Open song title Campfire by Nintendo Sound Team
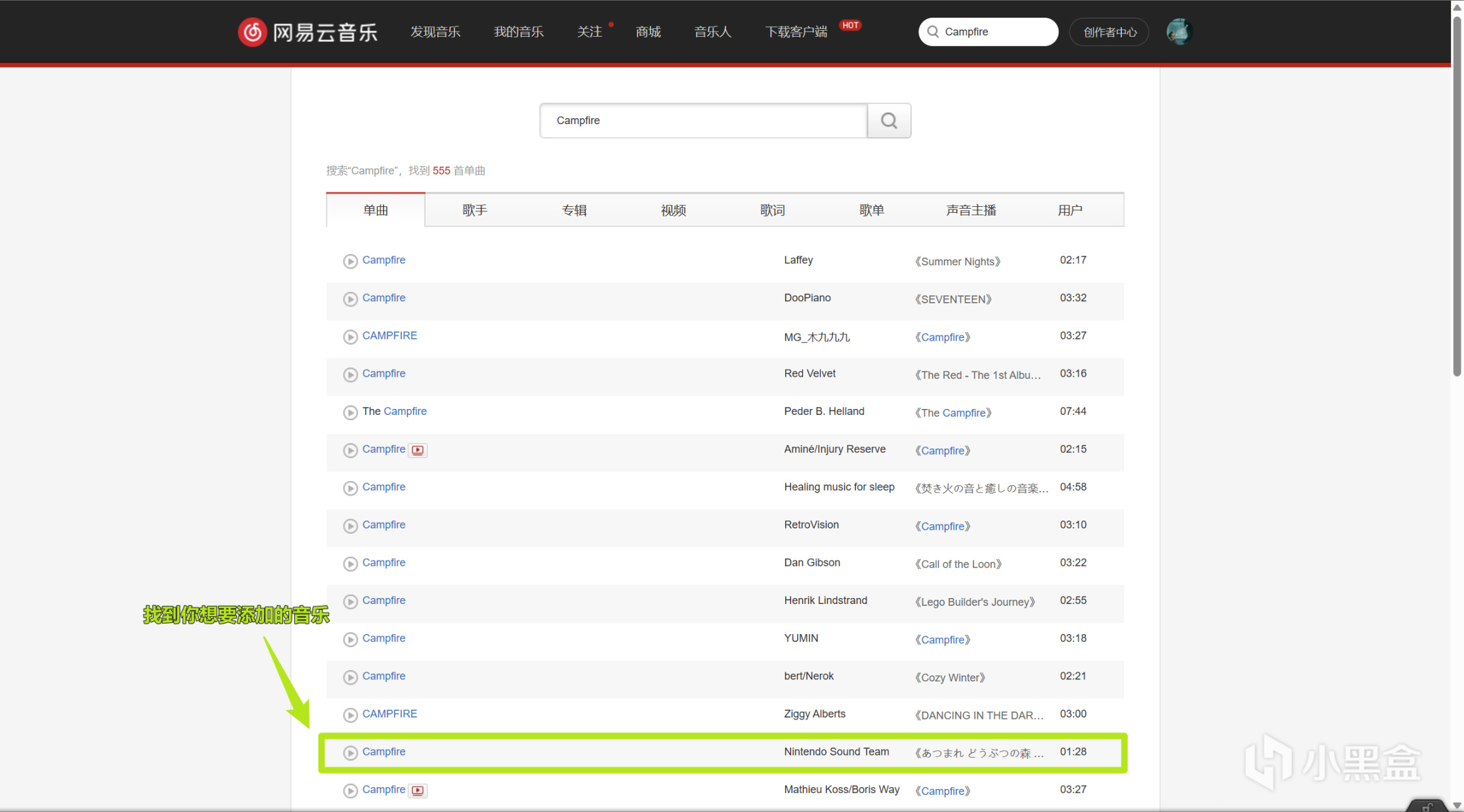1464x812 pixels. pyautogui.click(x=384, y=752)
